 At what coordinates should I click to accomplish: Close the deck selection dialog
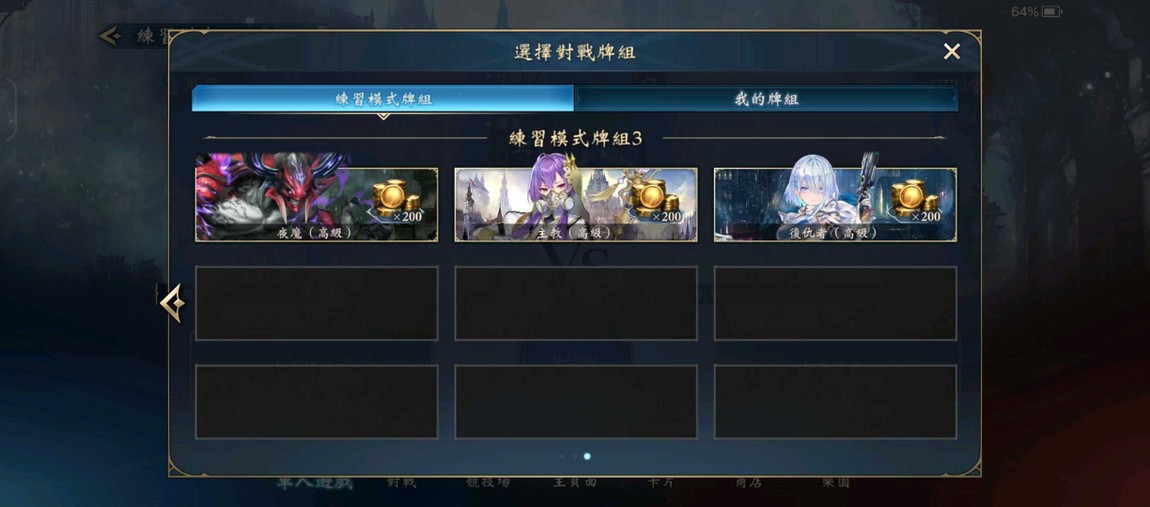(951, 51)
